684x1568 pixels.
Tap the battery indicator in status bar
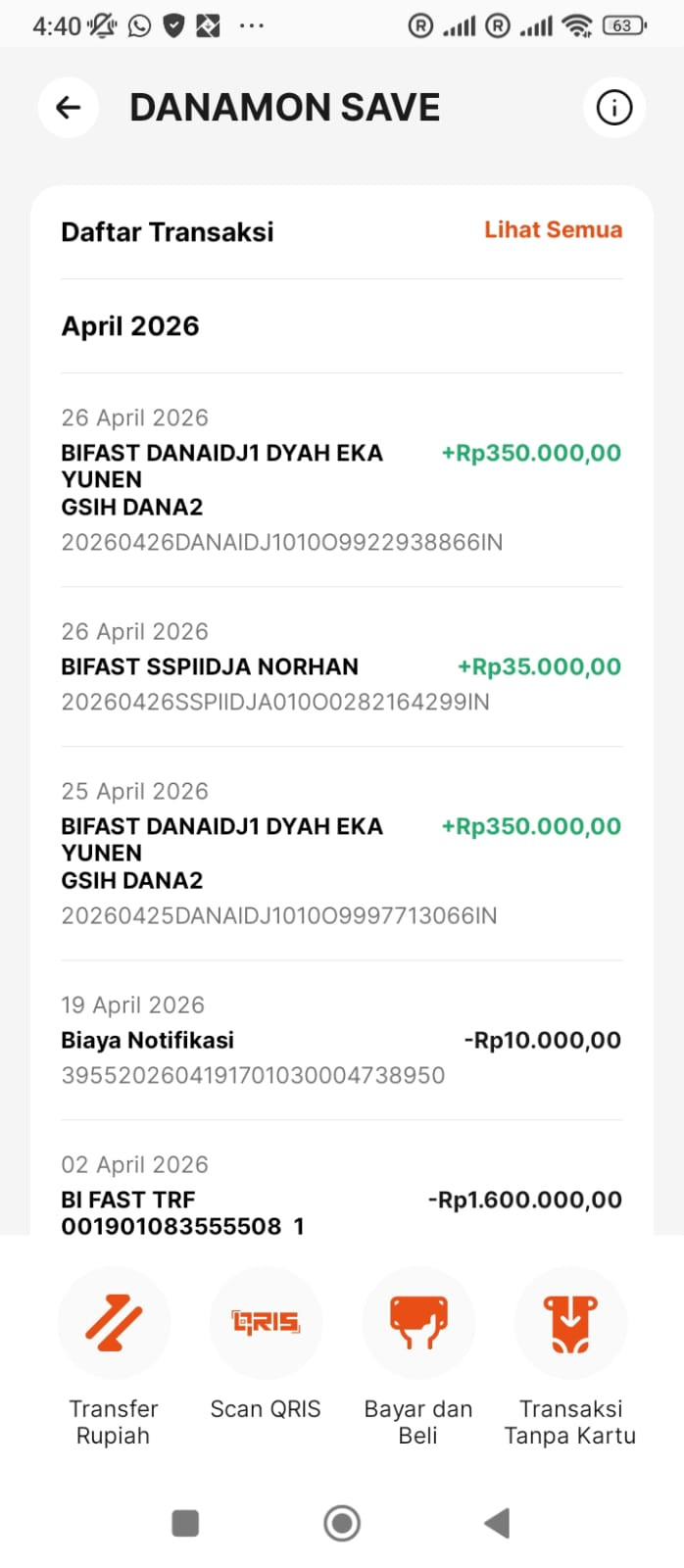pyautogui.click(x=624, y=25)
